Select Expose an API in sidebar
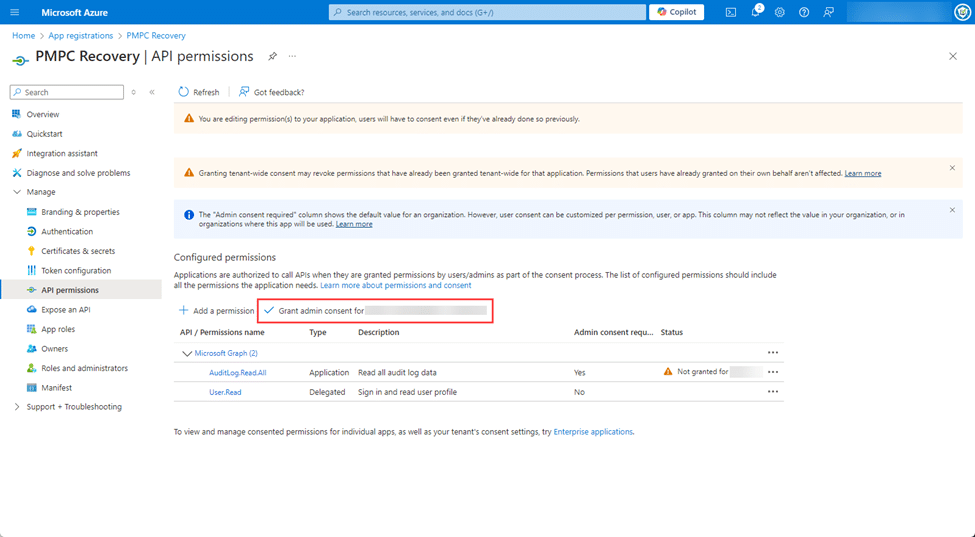This screenshot has height=537, width=975. [x=66, y=310]
